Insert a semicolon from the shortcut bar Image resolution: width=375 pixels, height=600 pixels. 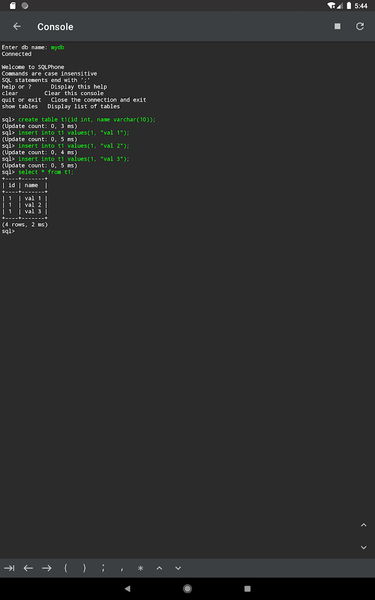pos(103,568)
